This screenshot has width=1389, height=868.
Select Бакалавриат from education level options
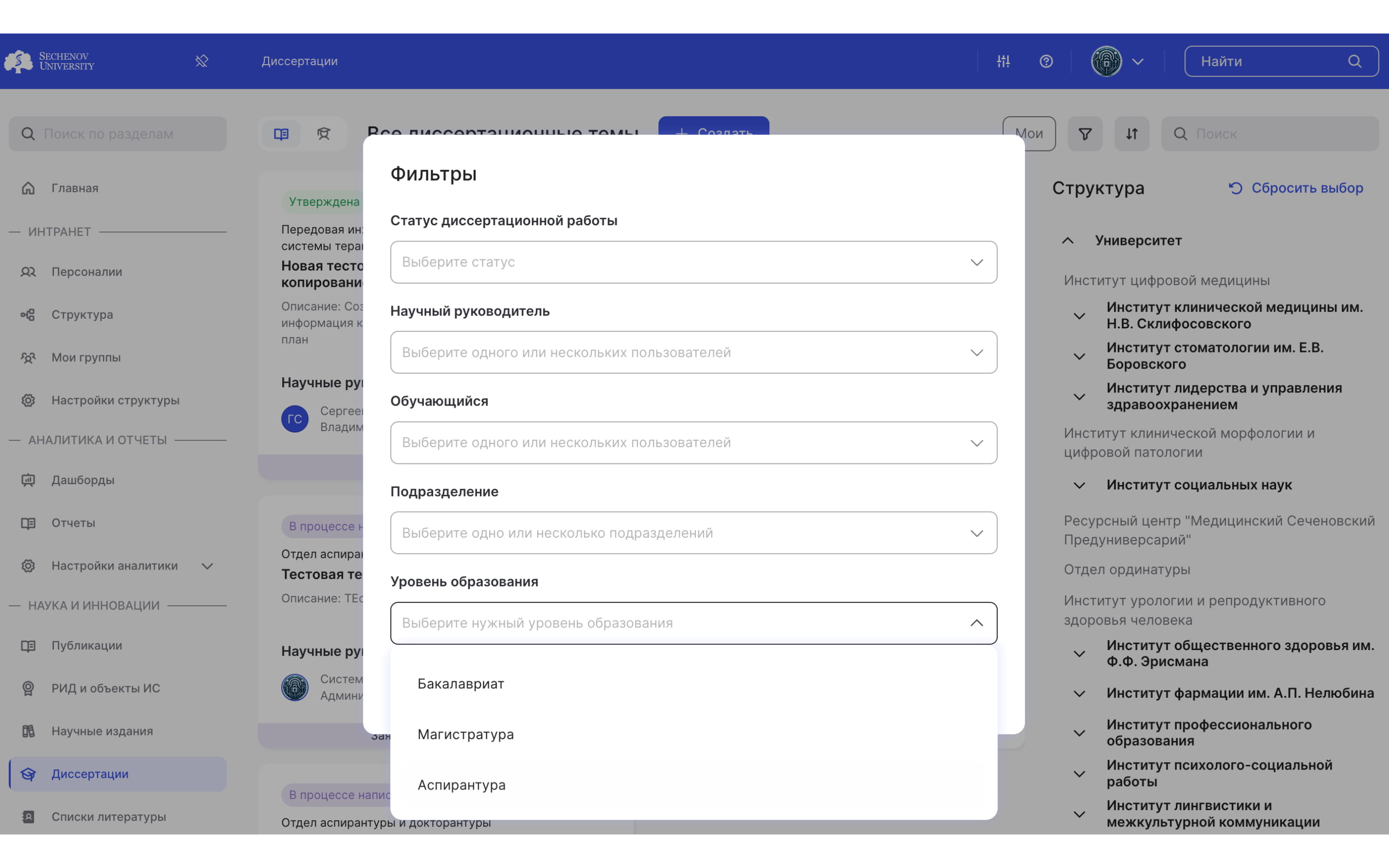click(x=461, y=683)
